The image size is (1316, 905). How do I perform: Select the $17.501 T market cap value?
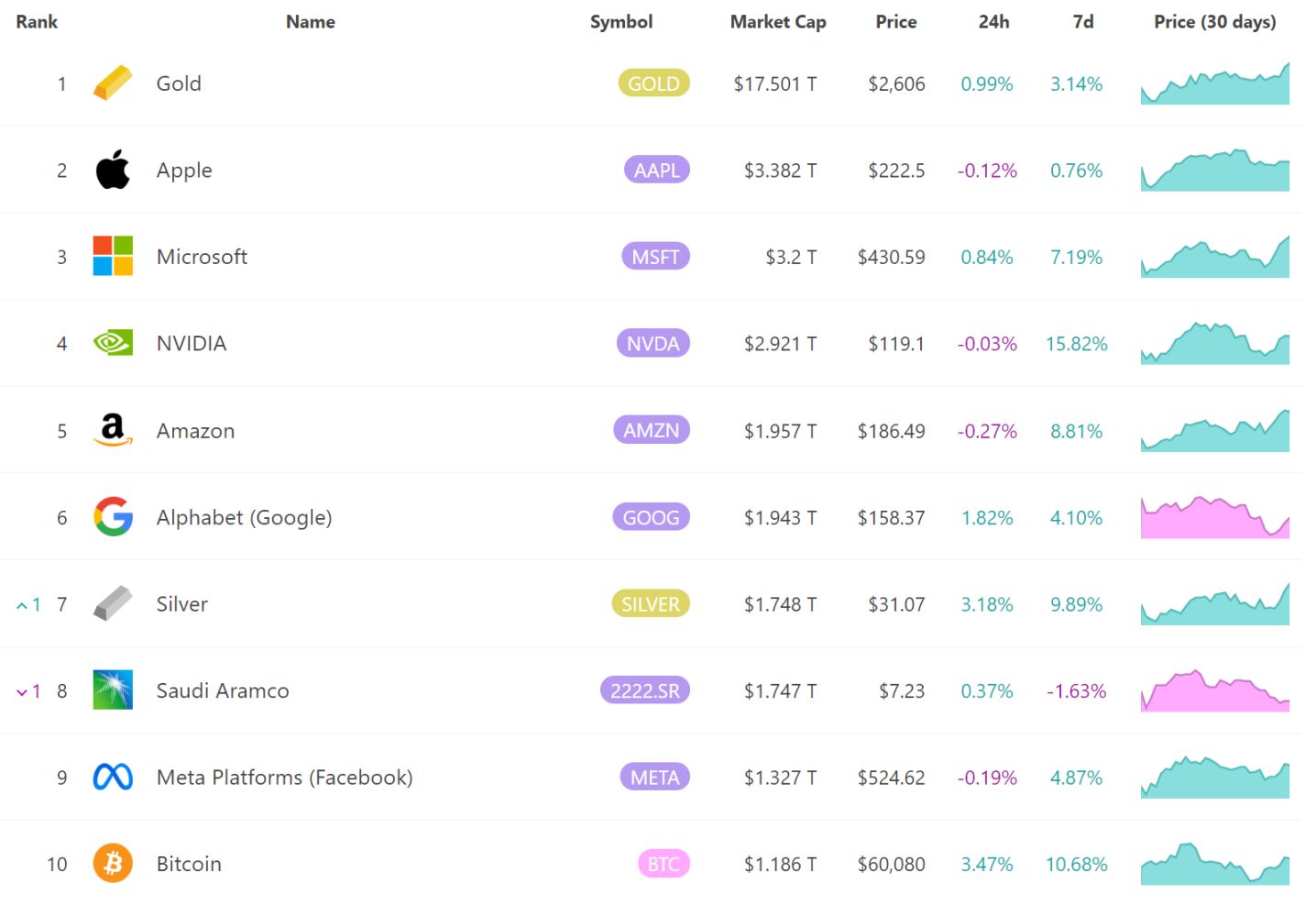[x=775, y=84]
